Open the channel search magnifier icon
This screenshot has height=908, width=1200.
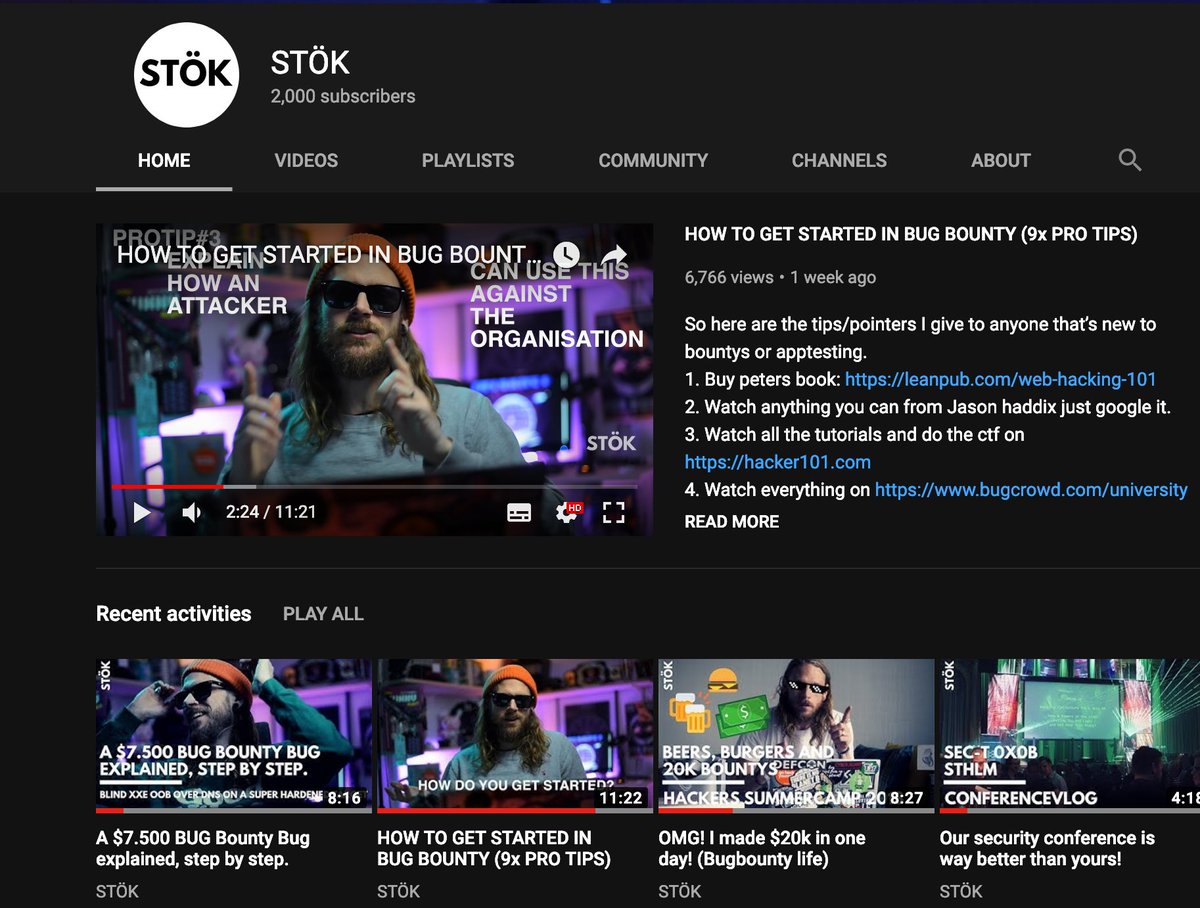point(1129,160)
